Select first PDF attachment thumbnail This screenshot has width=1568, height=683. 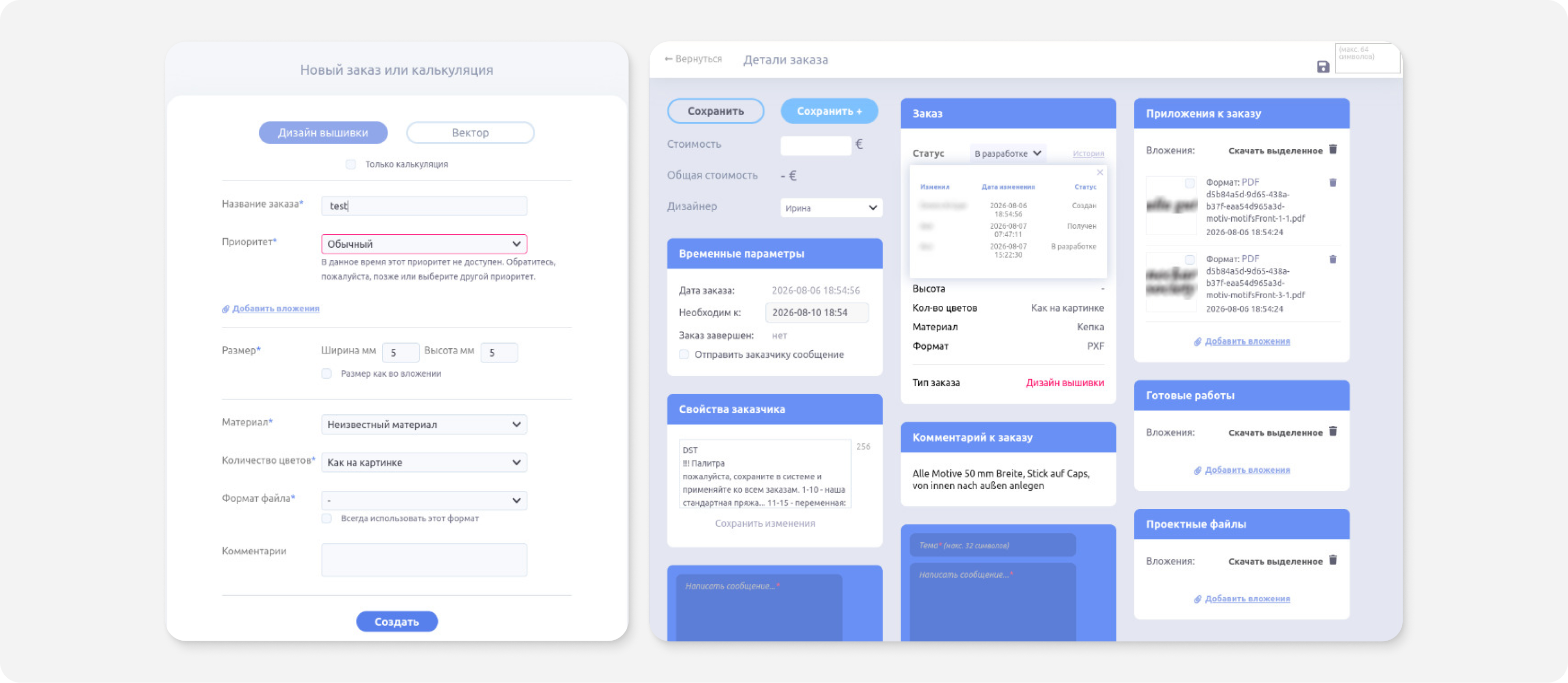1171,206
